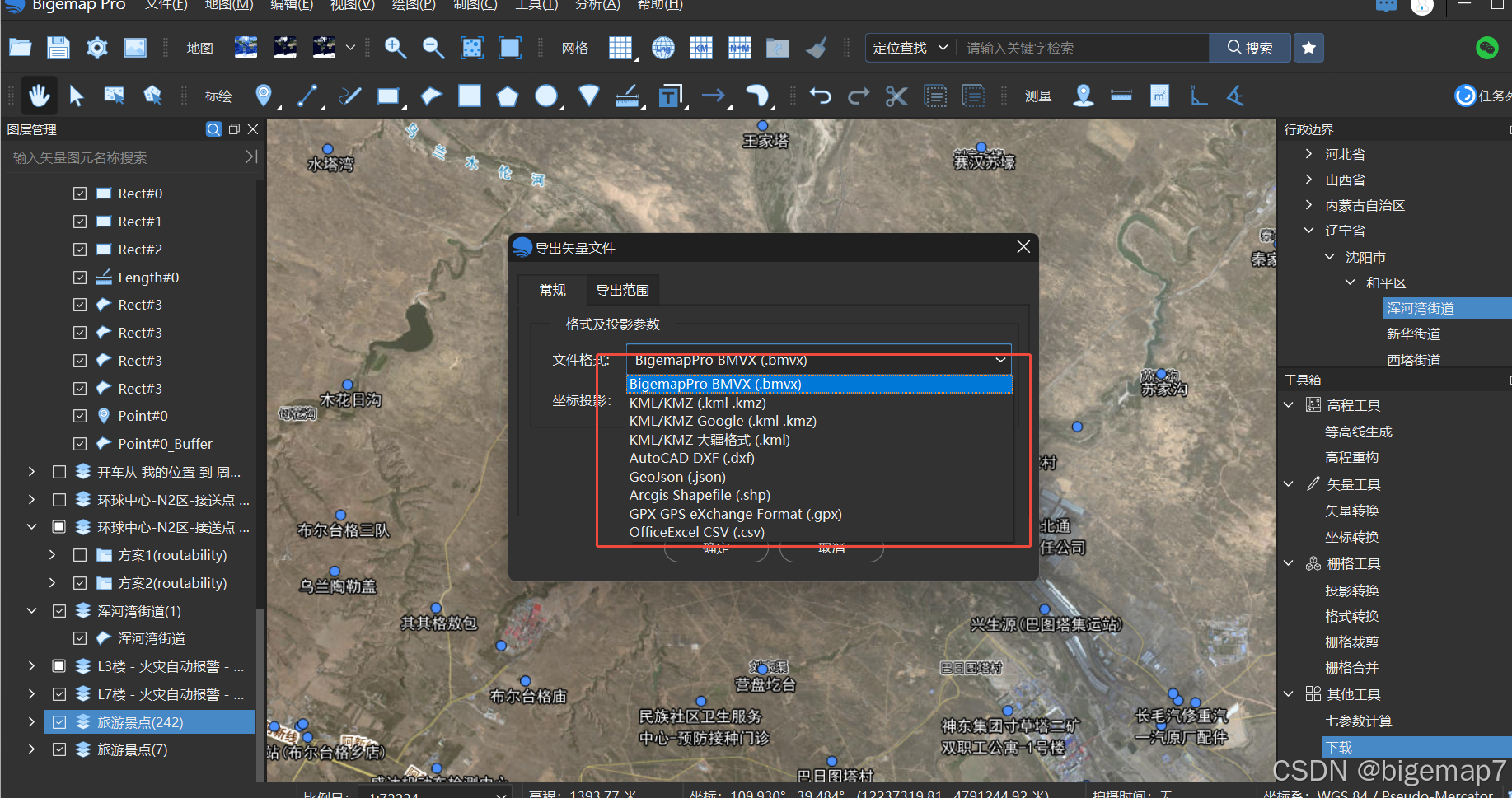Choose the draw line tool

click(x=307, y=96)
